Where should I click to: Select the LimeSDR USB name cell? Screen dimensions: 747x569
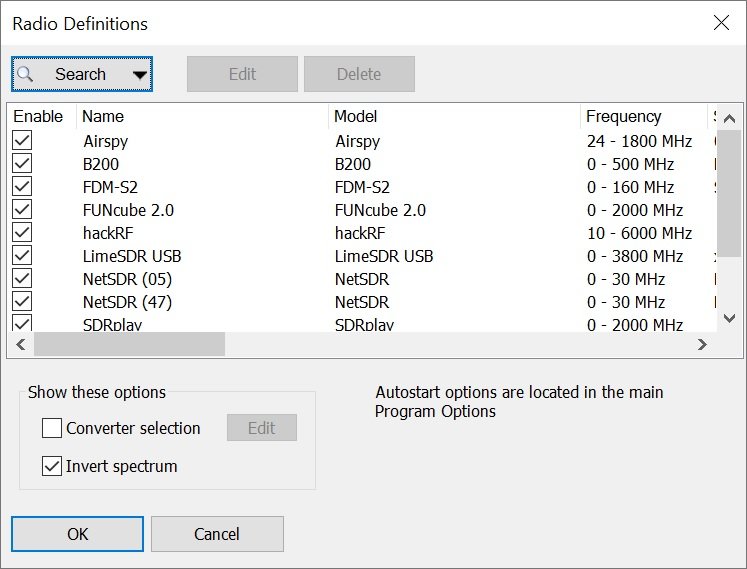coord(132,256)
